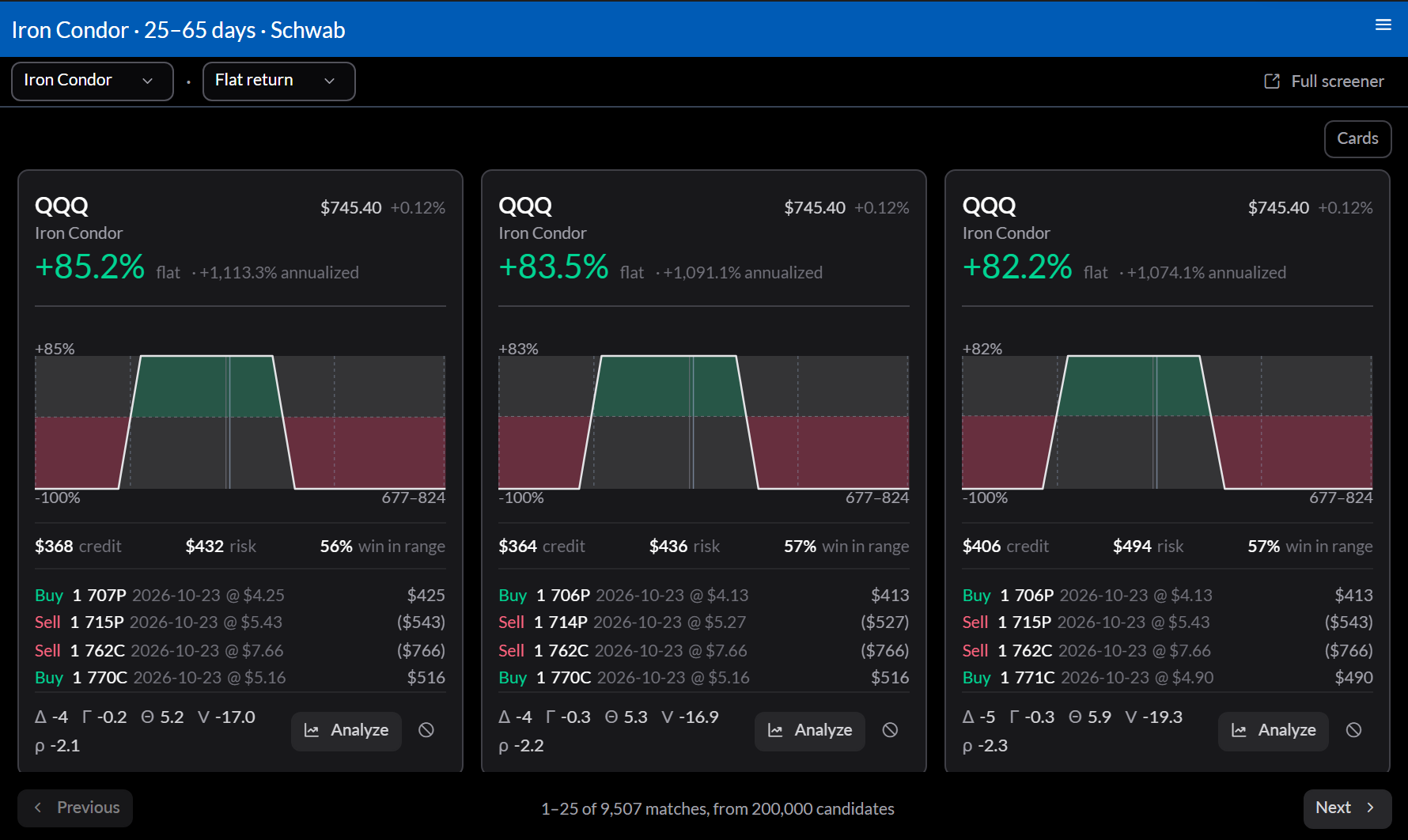Click the Buy 1 706P leg in third card
Viewport: 1408px width, 840px height.
[x=1168, y=596]
